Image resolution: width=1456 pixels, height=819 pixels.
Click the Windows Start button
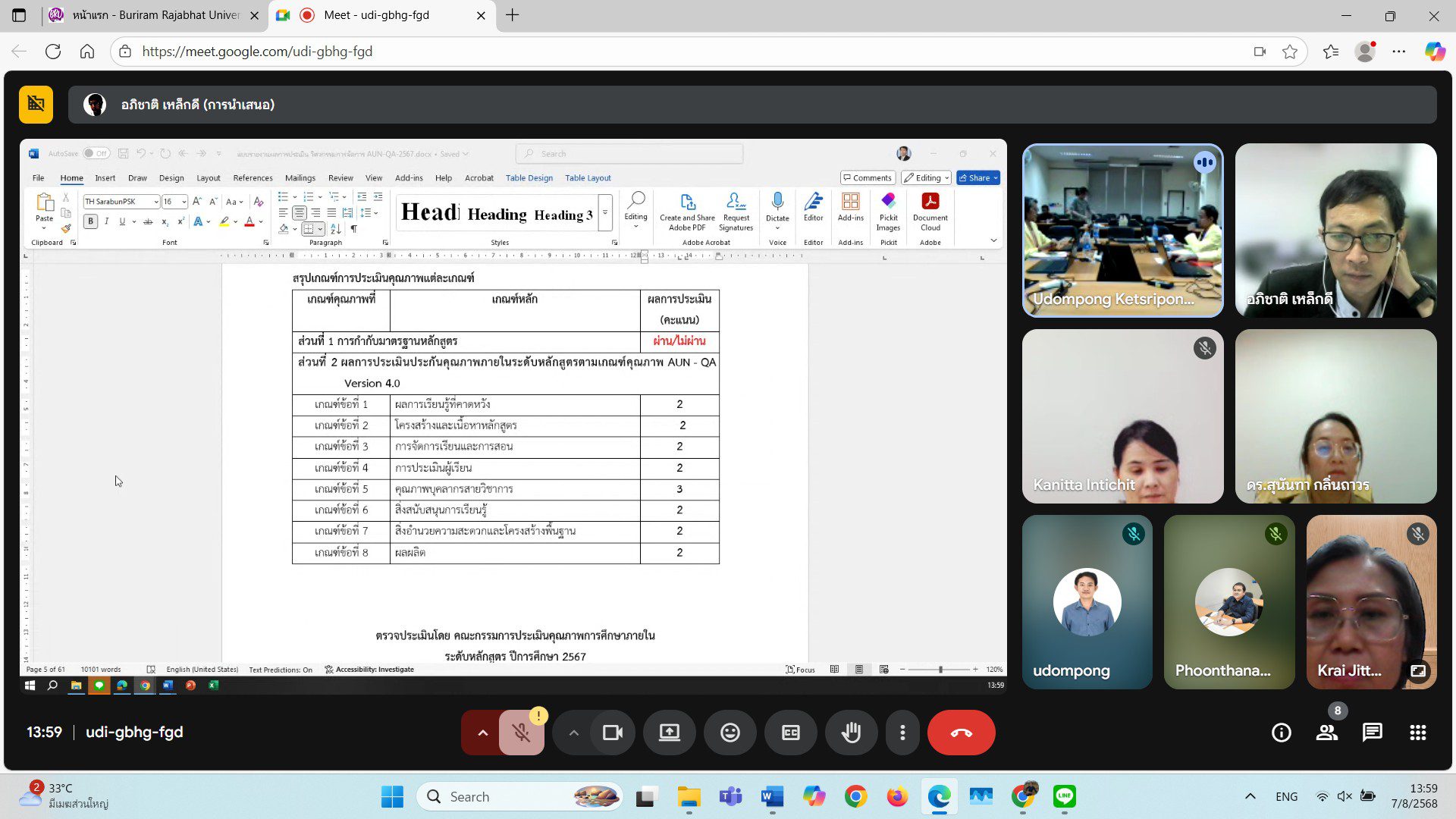pos(392,796)
